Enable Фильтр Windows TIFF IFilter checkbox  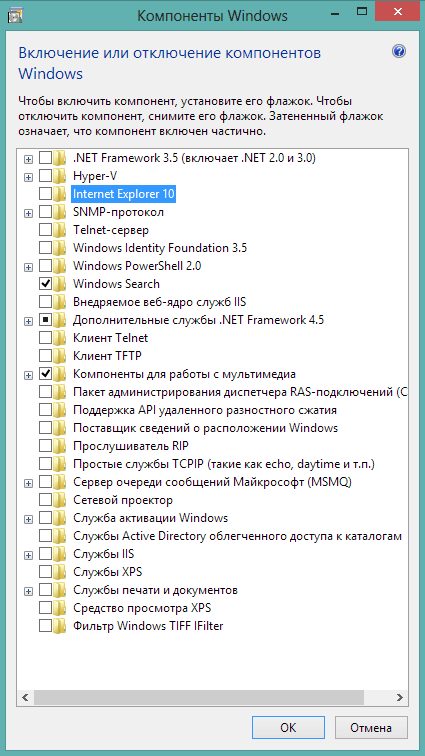45,626
